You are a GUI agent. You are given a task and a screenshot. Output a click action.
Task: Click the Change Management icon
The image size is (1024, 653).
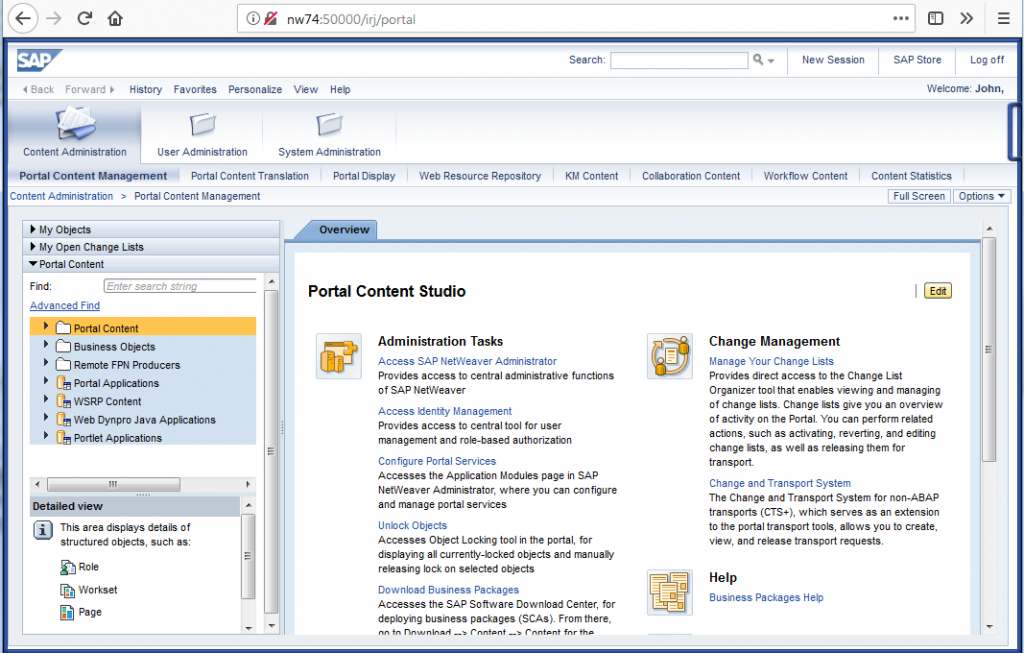669,356
